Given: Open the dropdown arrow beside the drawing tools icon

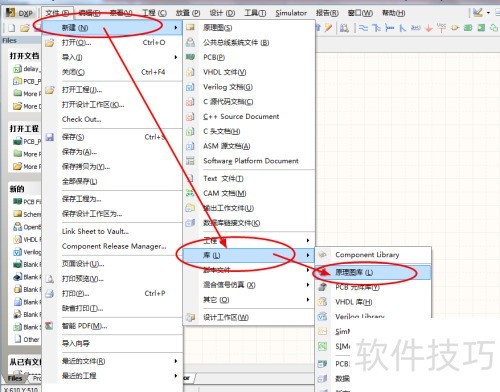Looking at the screenshot, I should 488,13.
